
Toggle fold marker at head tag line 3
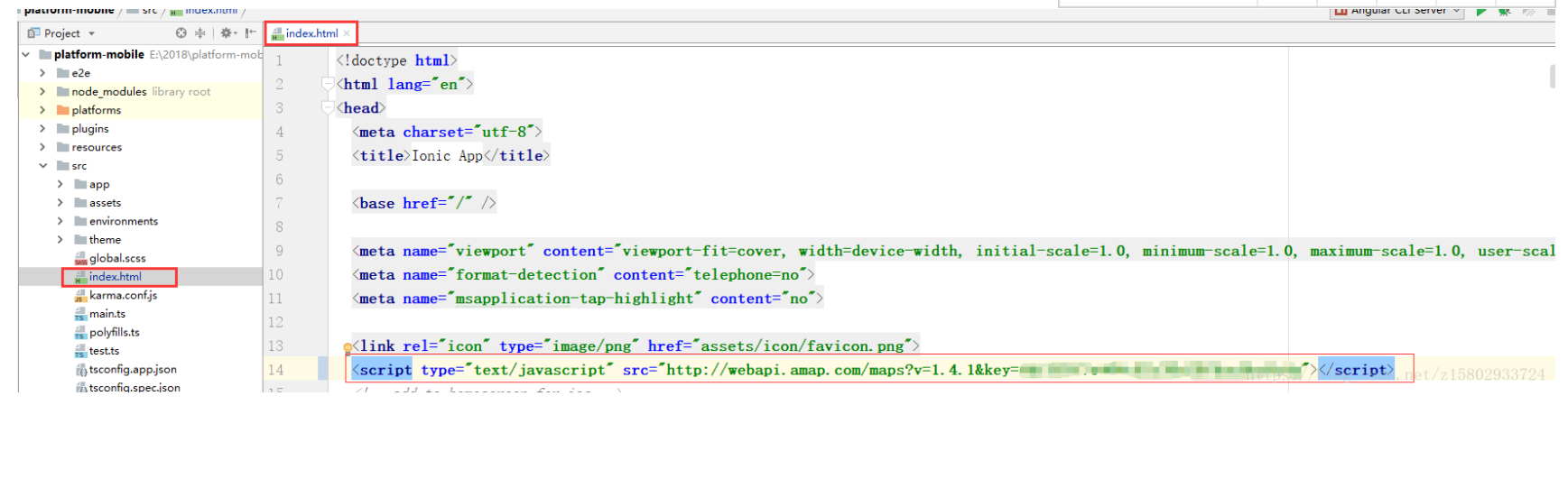click(327, 108)
